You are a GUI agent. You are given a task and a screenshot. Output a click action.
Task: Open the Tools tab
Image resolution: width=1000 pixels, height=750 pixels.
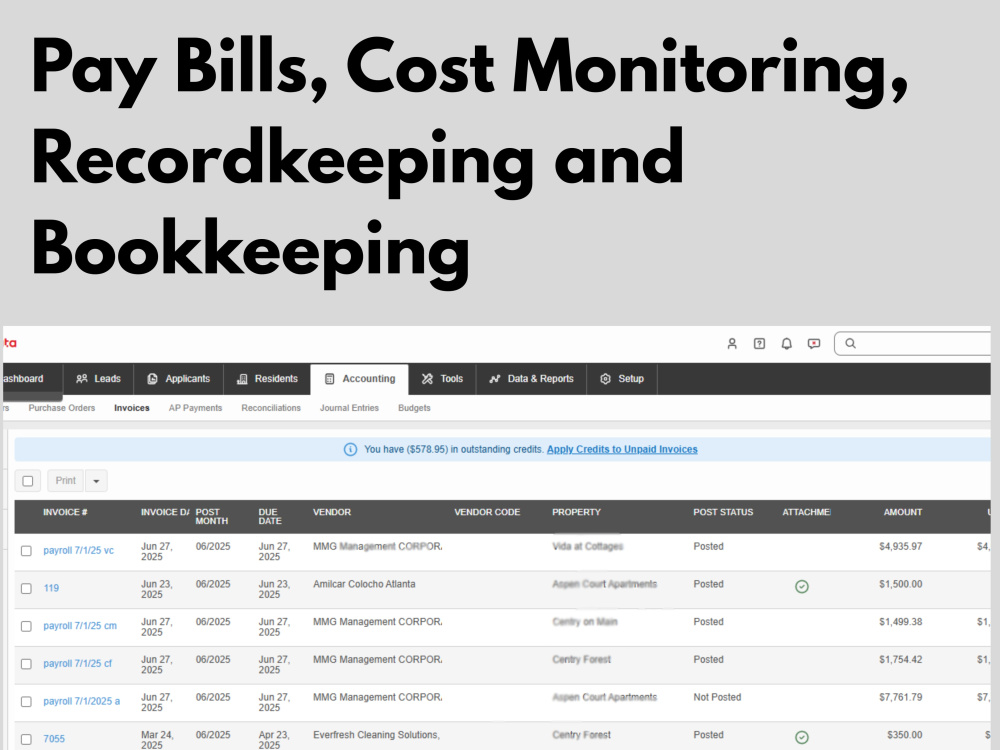click(x=443, y=379)
